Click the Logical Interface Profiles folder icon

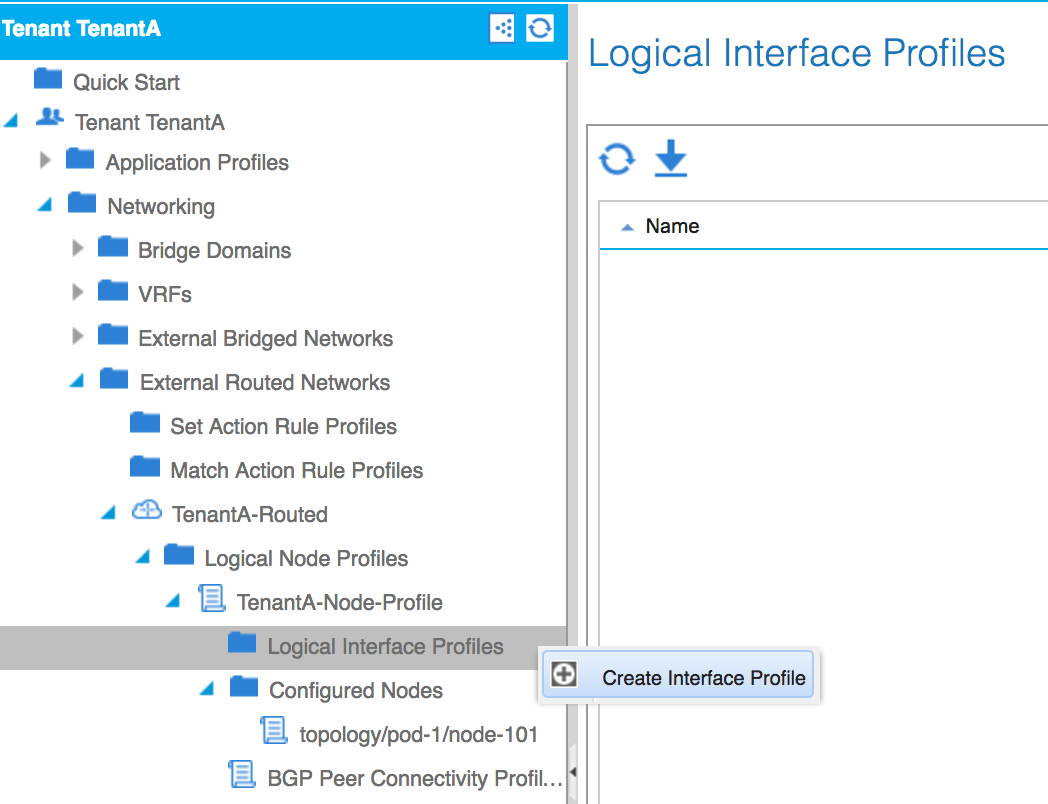click(242, 642)
